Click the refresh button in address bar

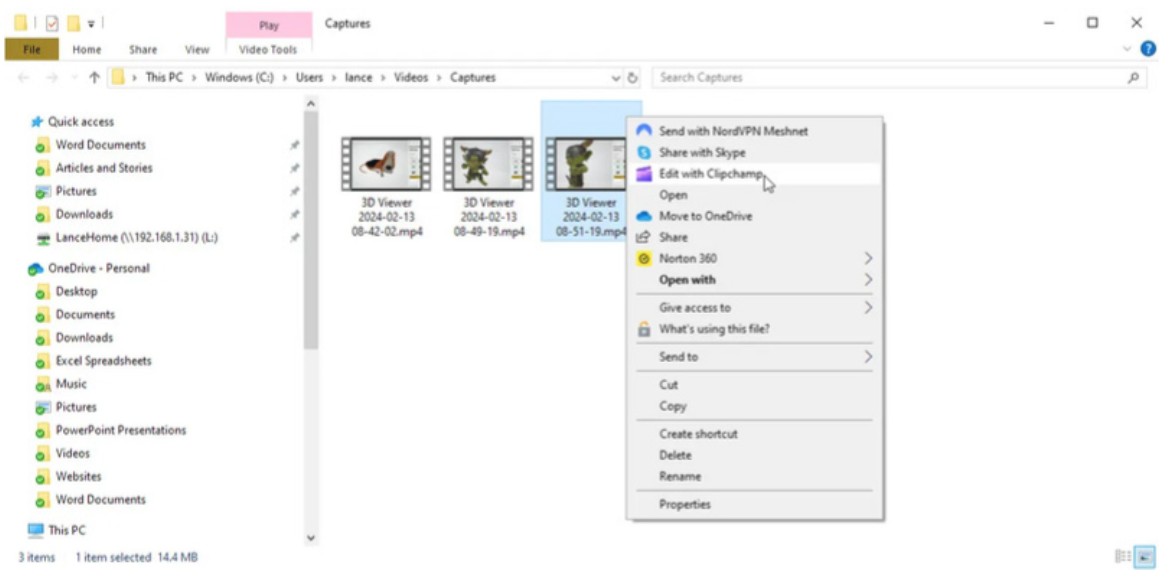633,78
